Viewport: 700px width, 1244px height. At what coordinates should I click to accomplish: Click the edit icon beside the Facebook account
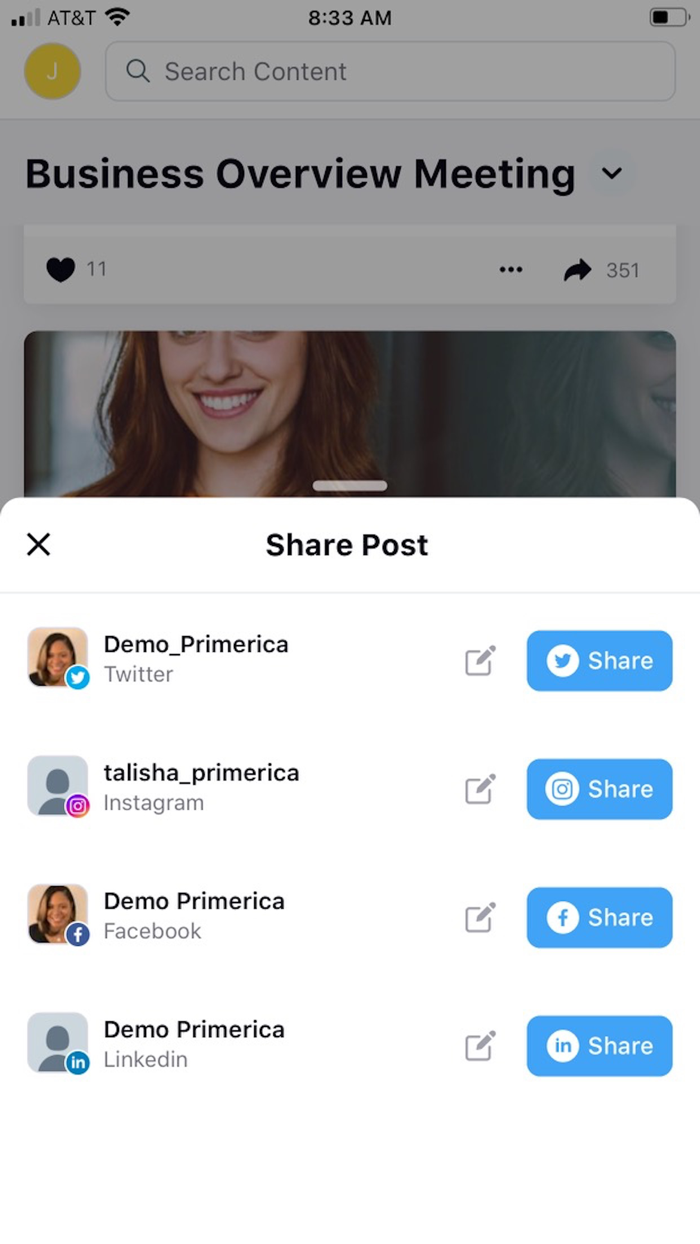[479, 918]
